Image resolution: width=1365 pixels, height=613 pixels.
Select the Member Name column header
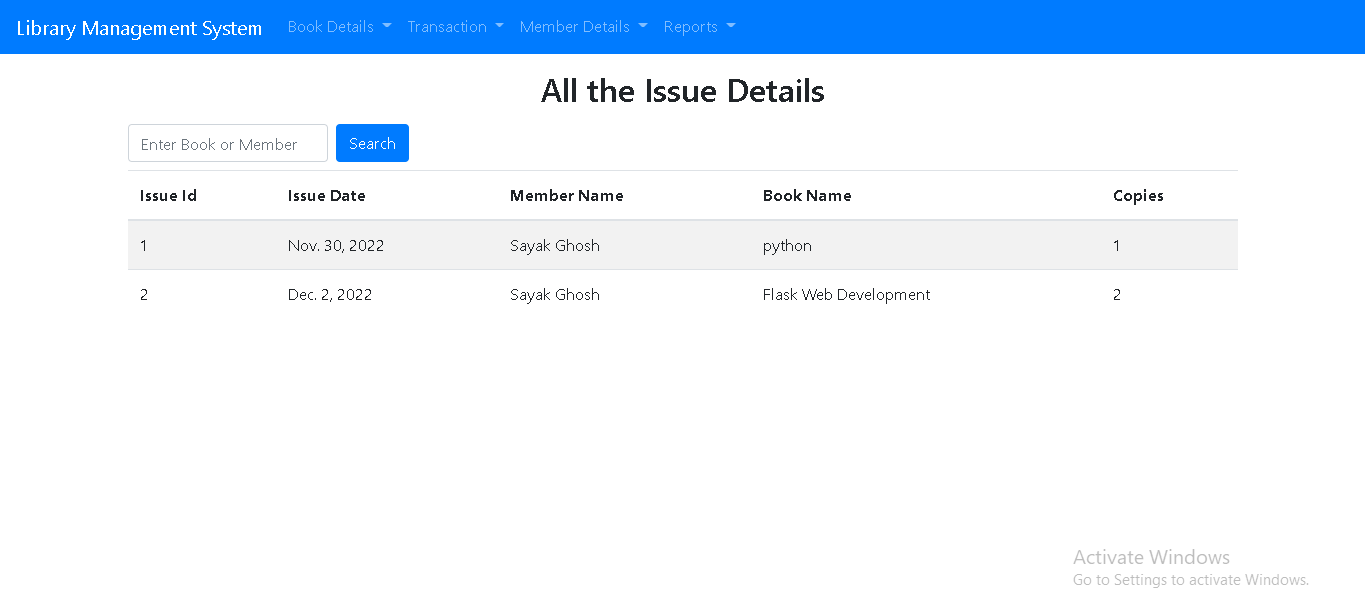coord(566,195)
